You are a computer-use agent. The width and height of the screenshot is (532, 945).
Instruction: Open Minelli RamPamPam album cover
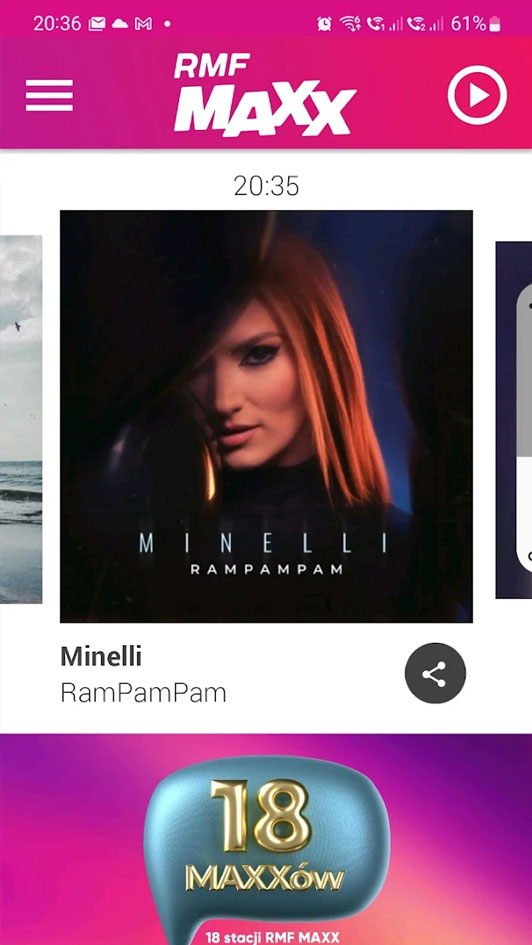coord(266,416)
